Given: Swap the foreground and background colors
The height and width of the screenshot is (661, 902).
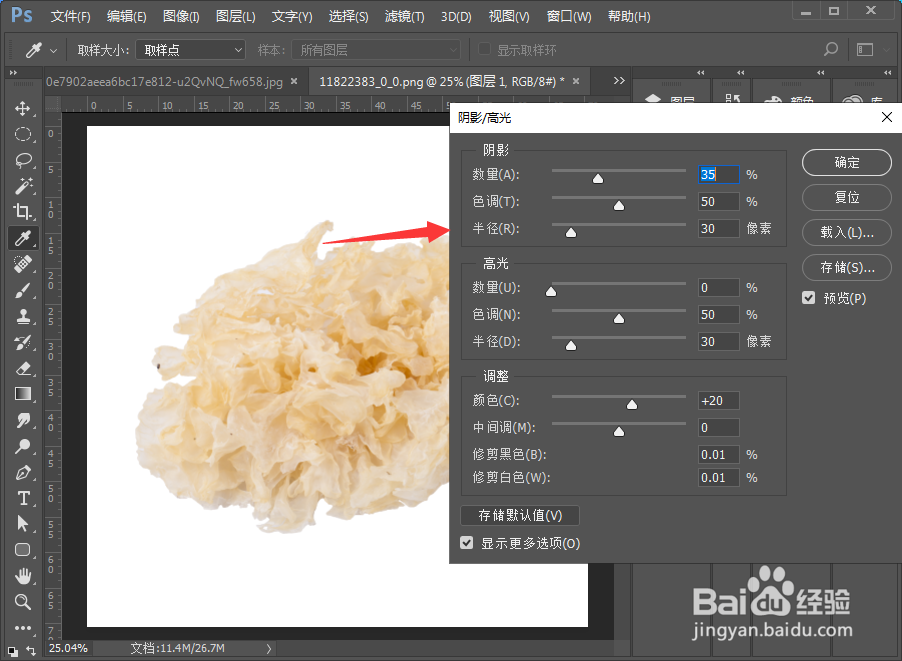Looking at the screenshot, I should pos(31,651).
